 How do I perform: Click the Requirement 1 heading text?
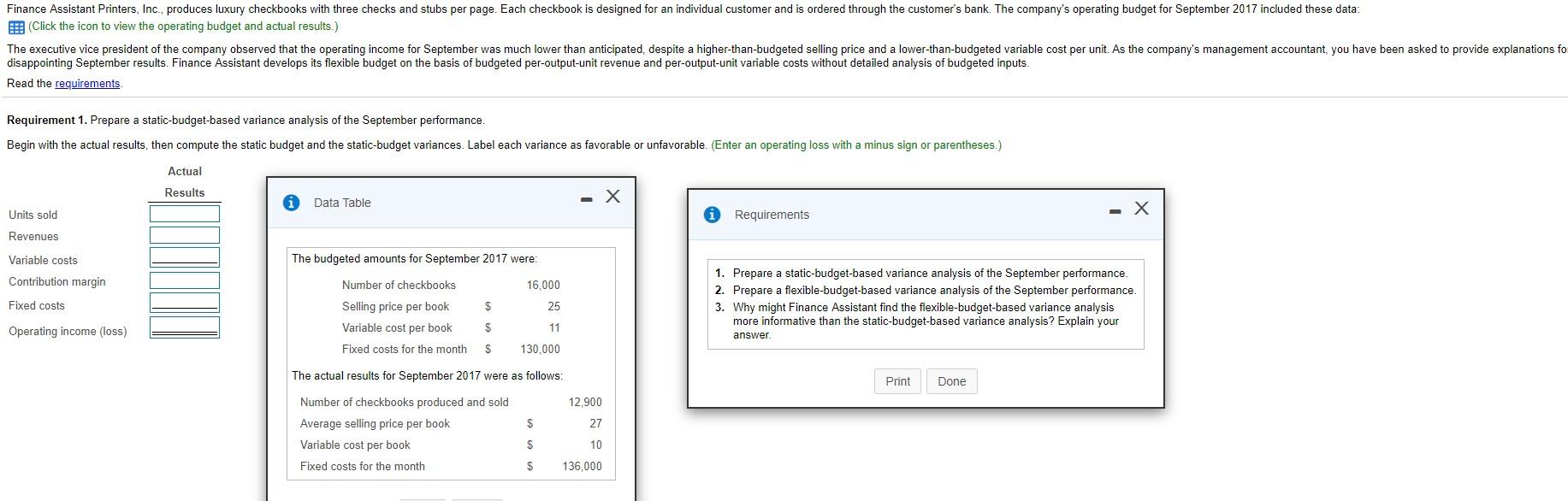46,120
